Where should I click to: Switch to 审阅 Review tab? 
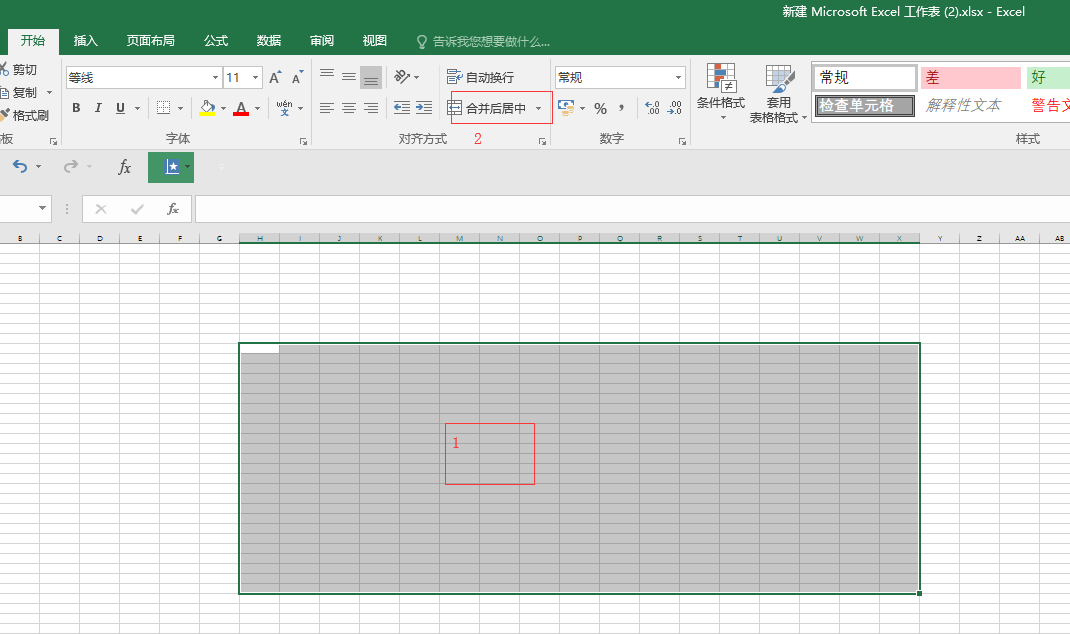tap(322, 41)
